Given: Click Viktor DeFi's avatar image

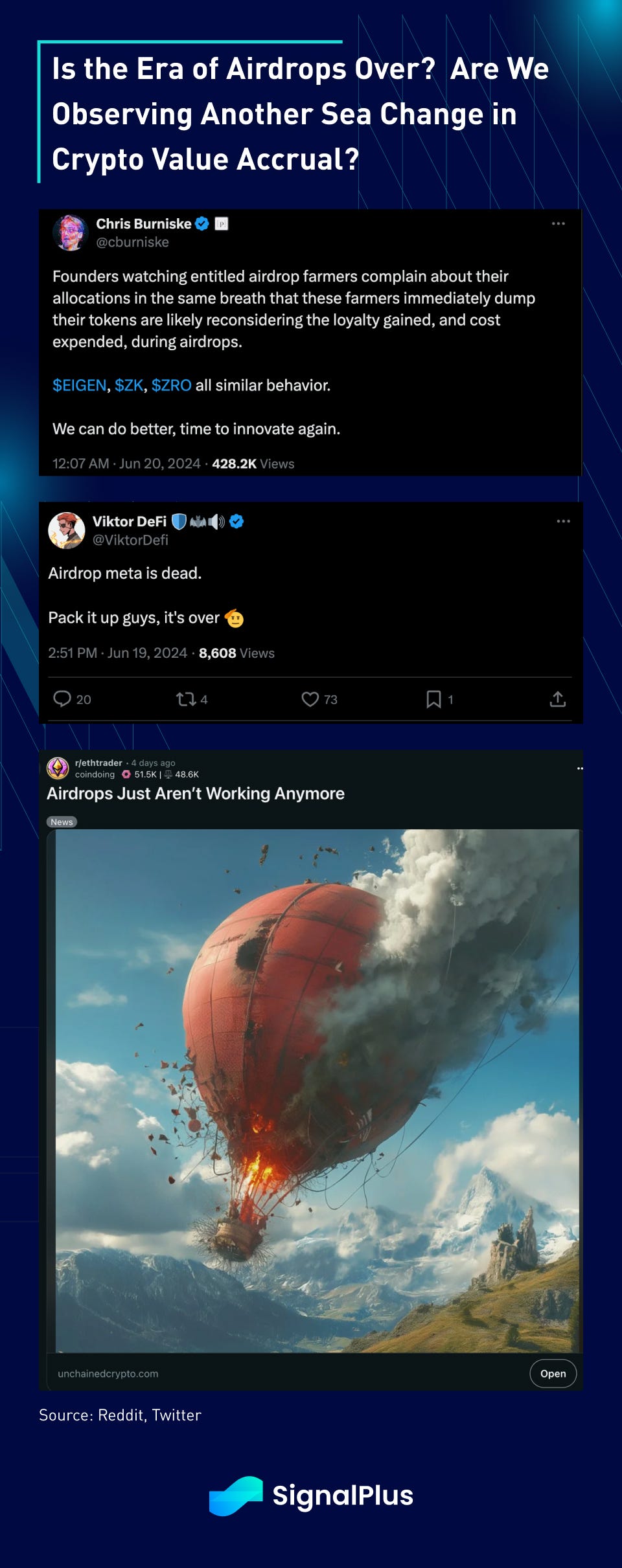Looking at the screenshot, I should click(x=66, y=530).
